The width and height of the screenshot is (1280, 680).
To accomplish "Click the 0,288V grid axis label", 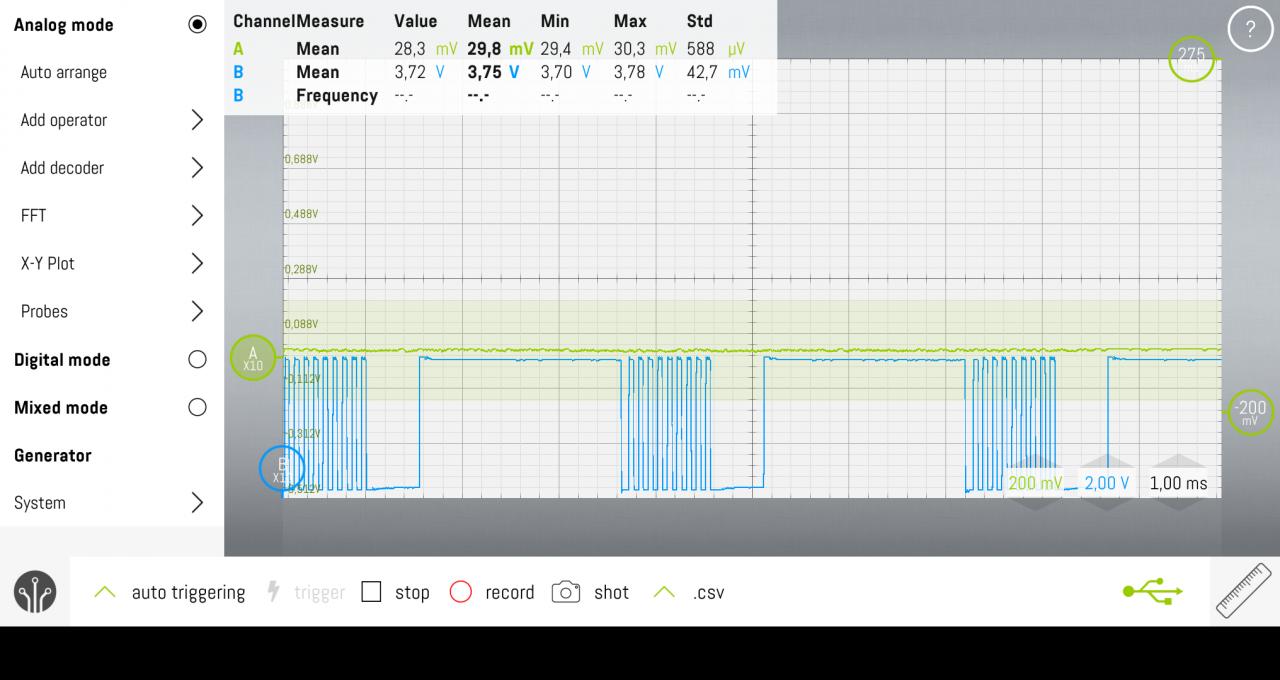I will coord(302,269).
